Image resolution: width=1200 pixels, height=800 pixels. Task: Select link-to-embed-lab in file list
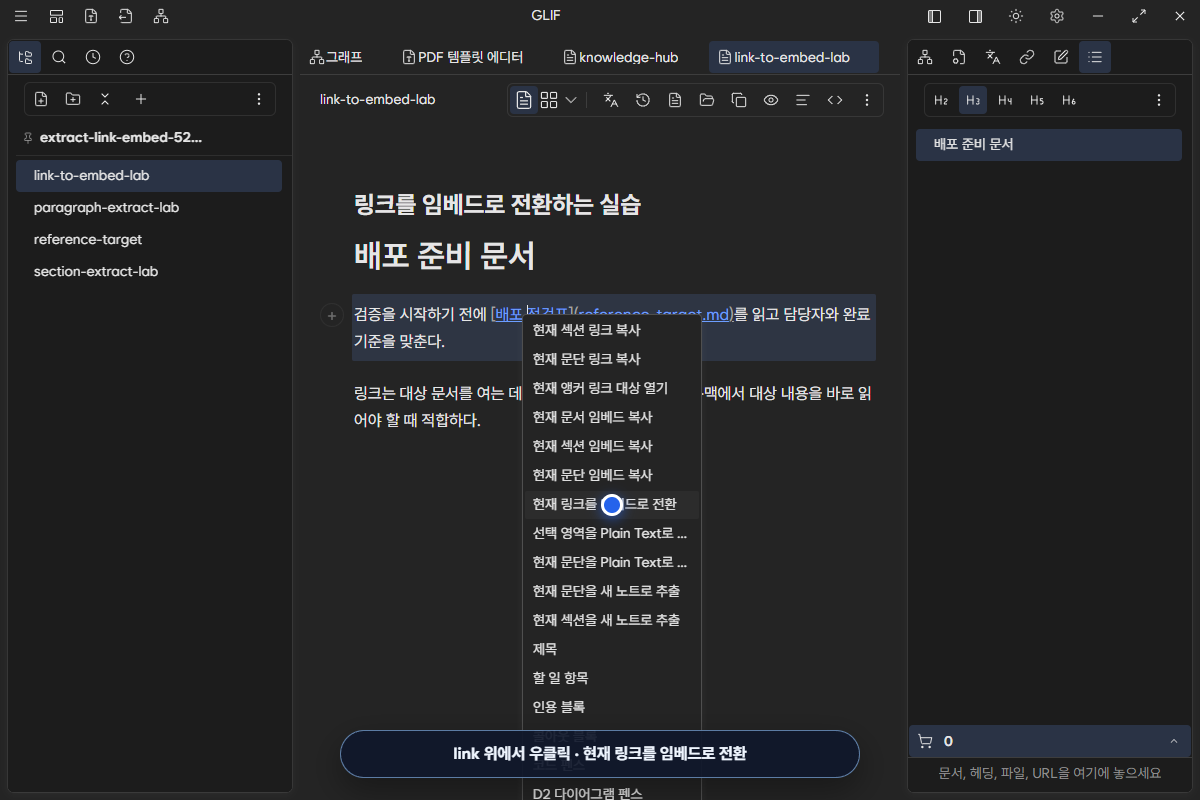149,175
